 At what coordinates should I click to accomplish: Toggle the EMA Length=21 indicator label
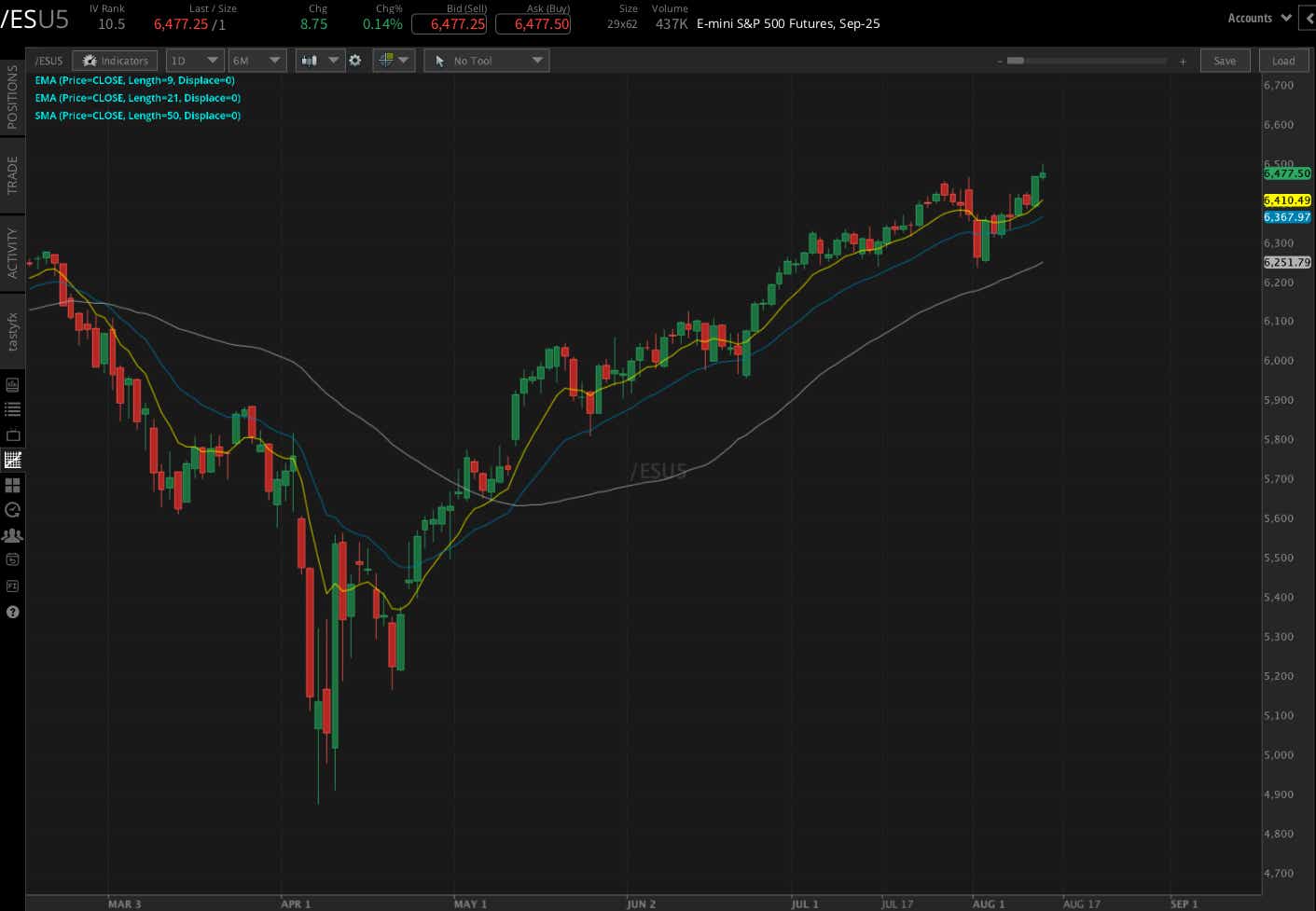pos(136,98)
